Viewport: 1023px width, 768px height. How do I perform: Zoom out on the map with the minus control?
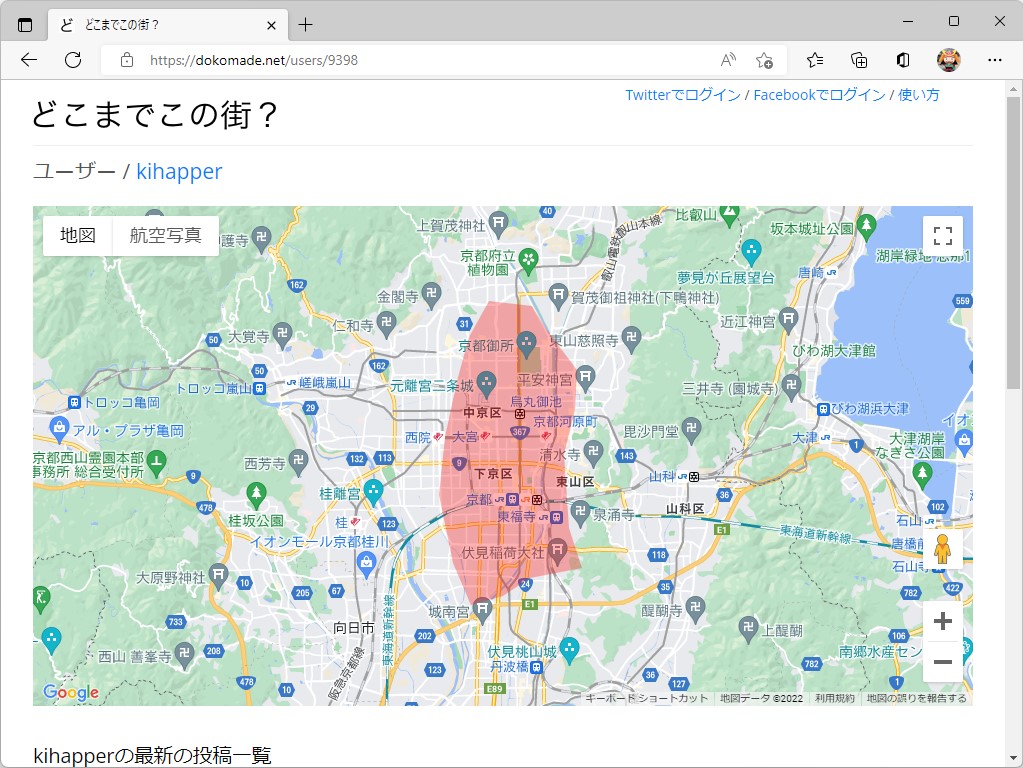(x=941, y=661)
